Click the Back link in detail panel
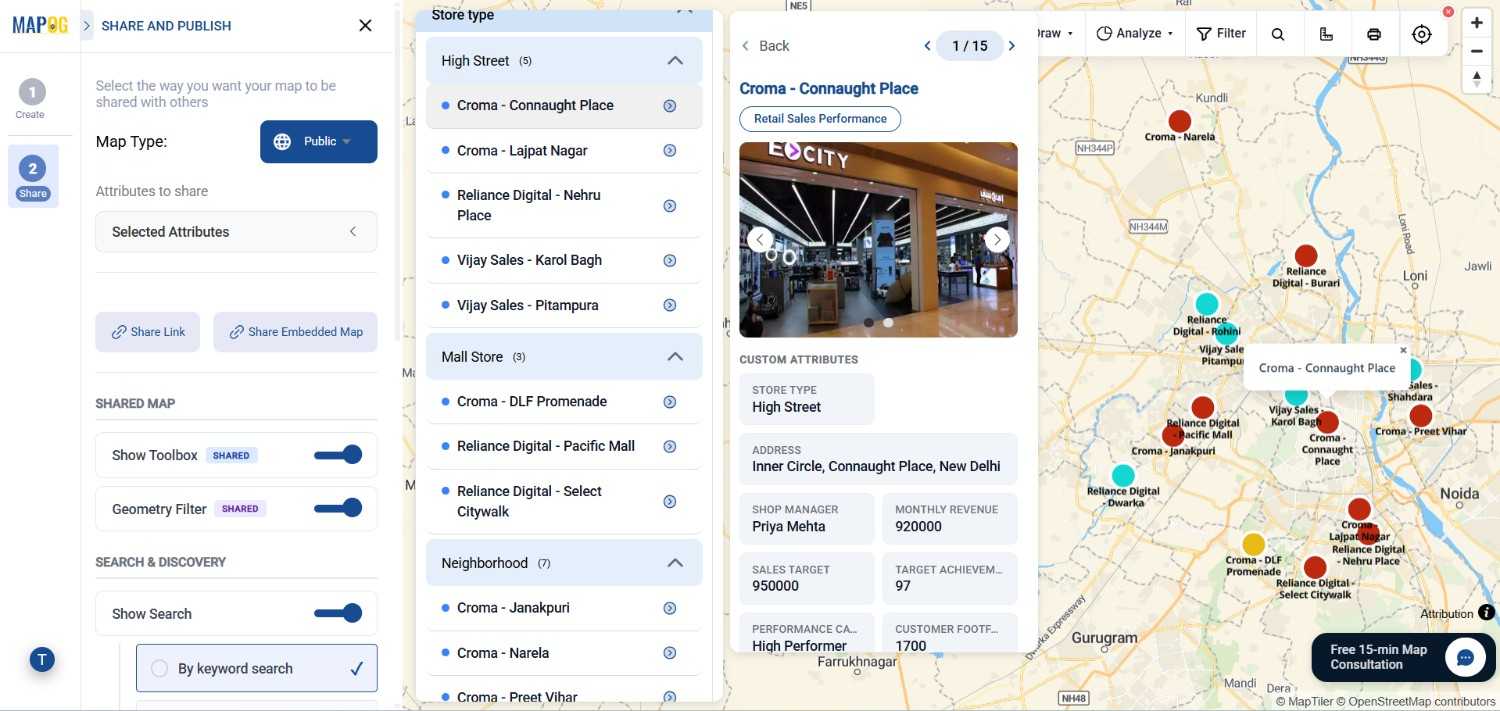1500x711 pixels. [x=765, y=46]
